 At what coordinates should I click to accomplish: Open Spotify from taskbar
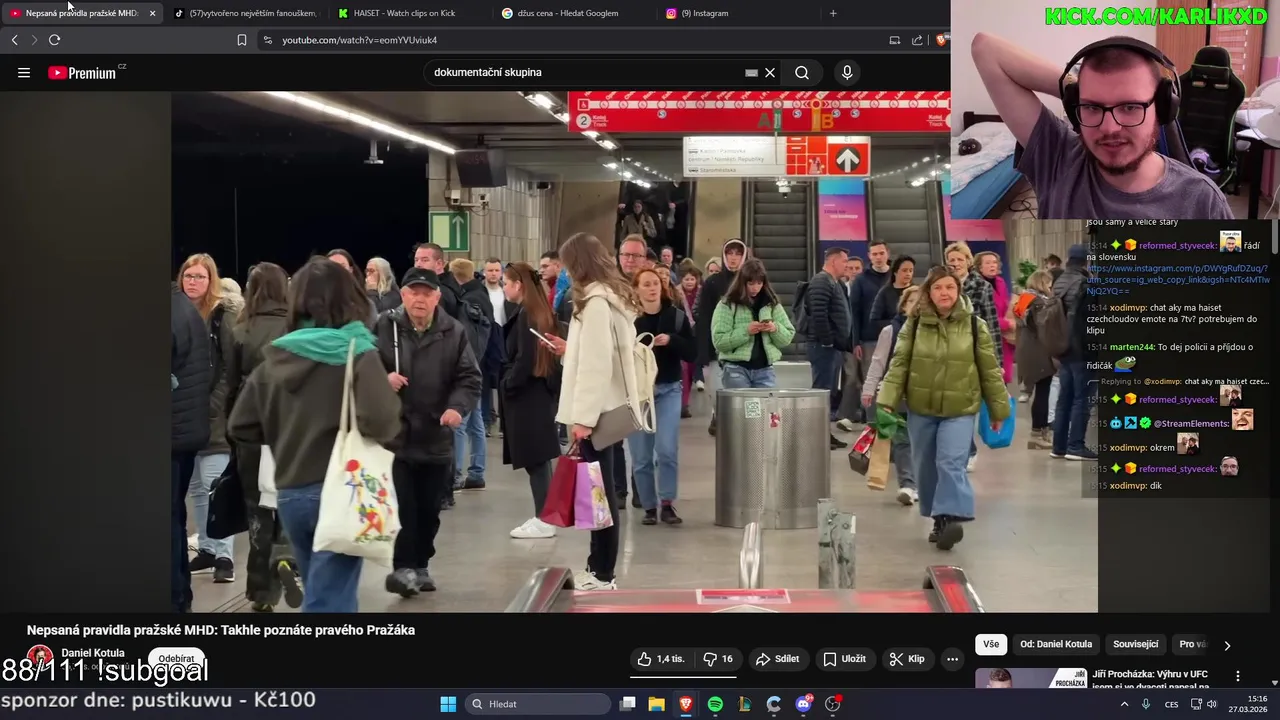(x=715, y=704)
